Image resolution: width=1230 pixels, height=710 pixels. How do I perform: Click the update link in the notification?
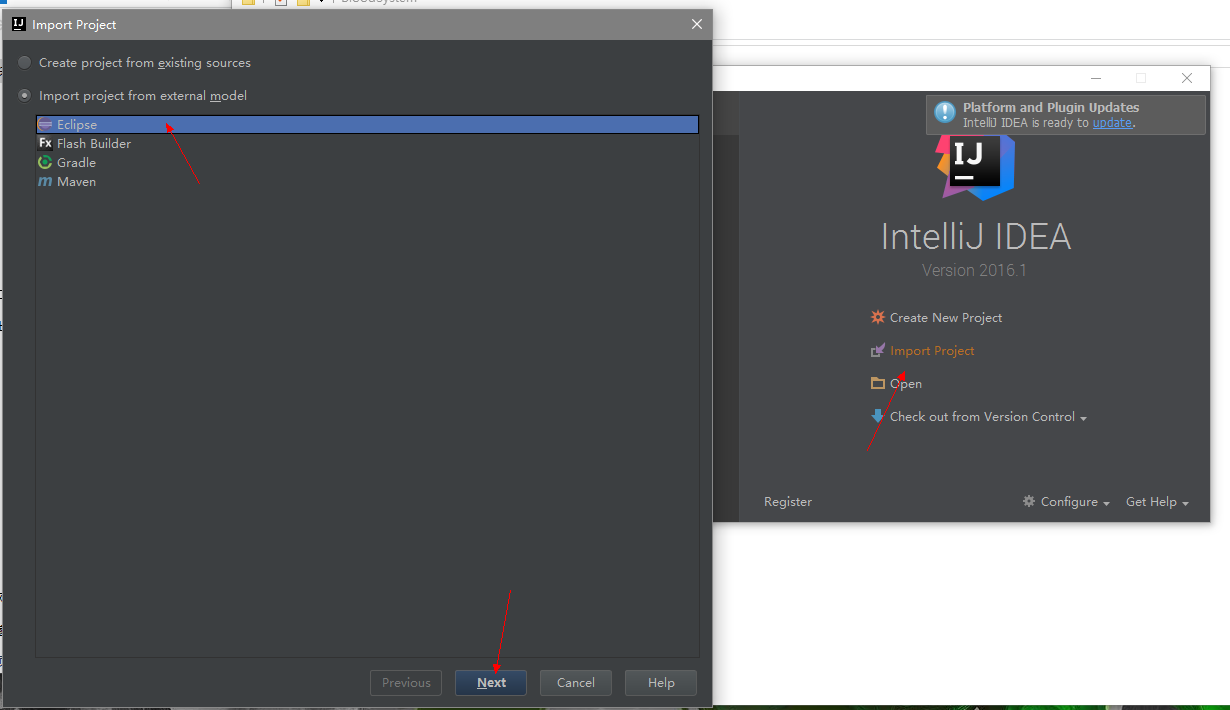(x=1112, y=123)
